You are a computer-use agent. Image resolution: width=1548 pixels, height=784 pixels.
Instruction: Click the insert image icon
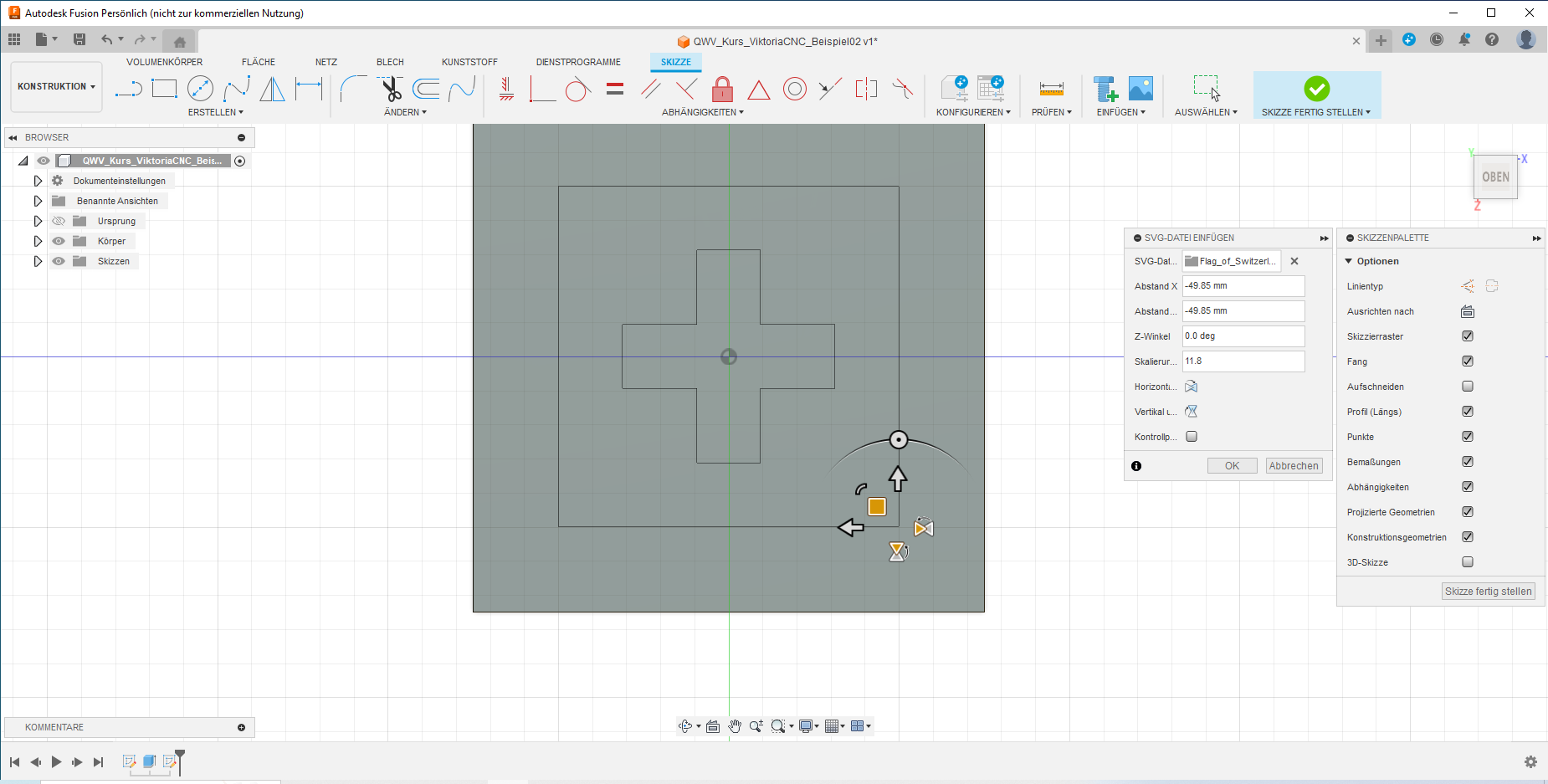click(x=1140, y=89)
